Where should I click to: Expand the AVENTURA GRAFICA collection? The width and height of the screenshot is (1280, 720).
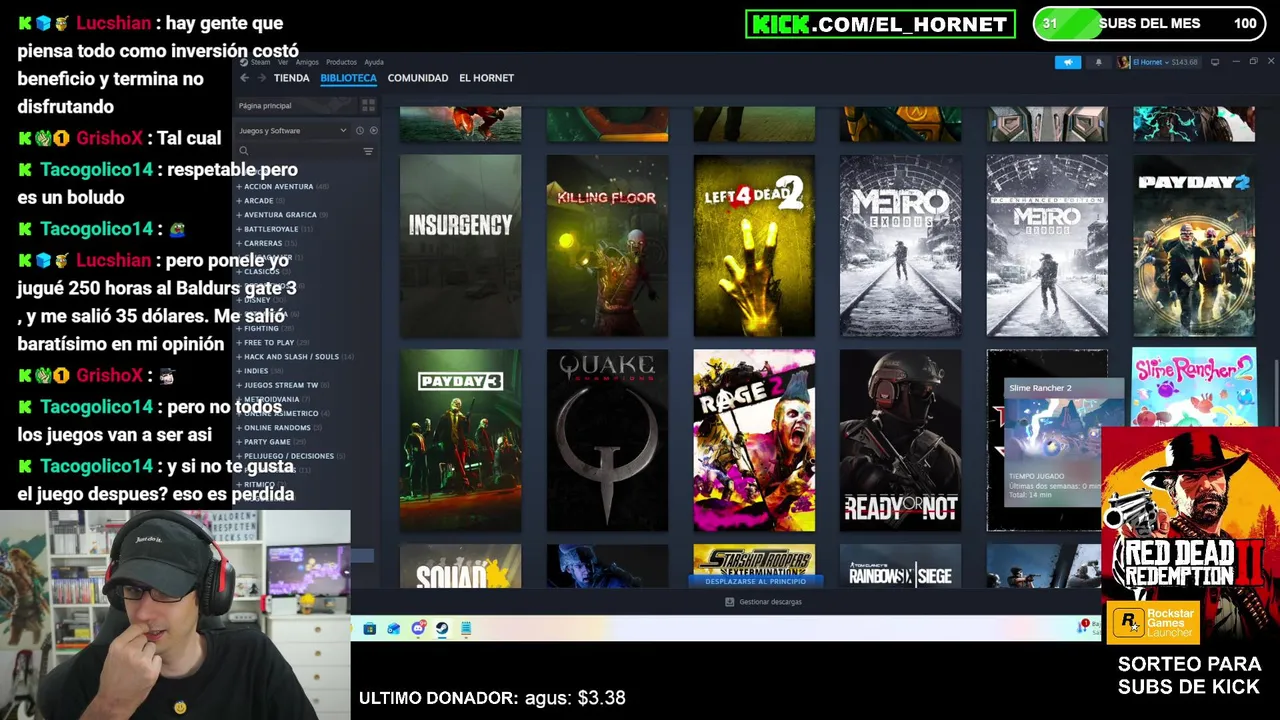point(283,214)
